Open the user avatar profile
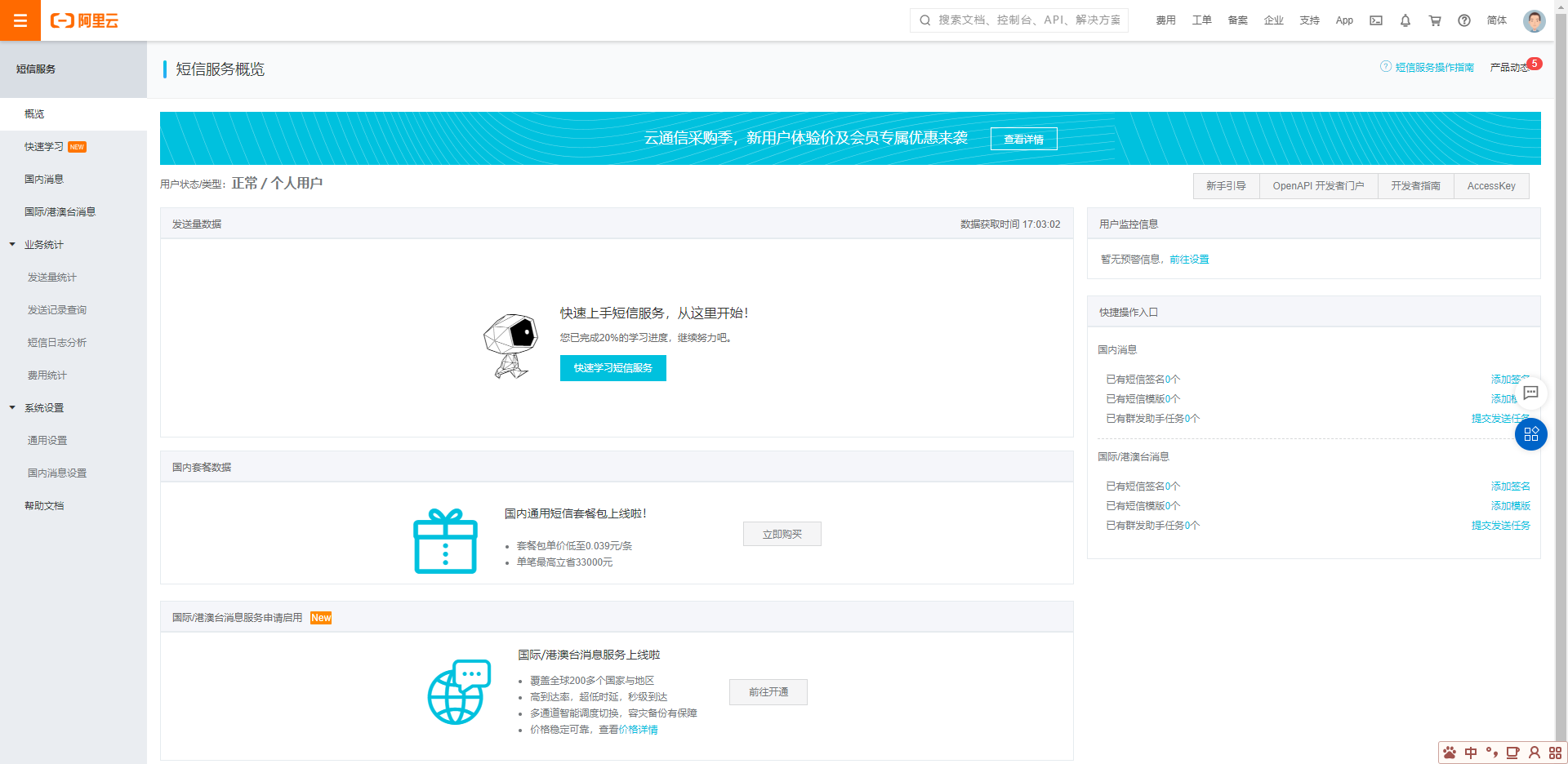The height and width of the screenshot is (764, 1568). pos(1534,20)
